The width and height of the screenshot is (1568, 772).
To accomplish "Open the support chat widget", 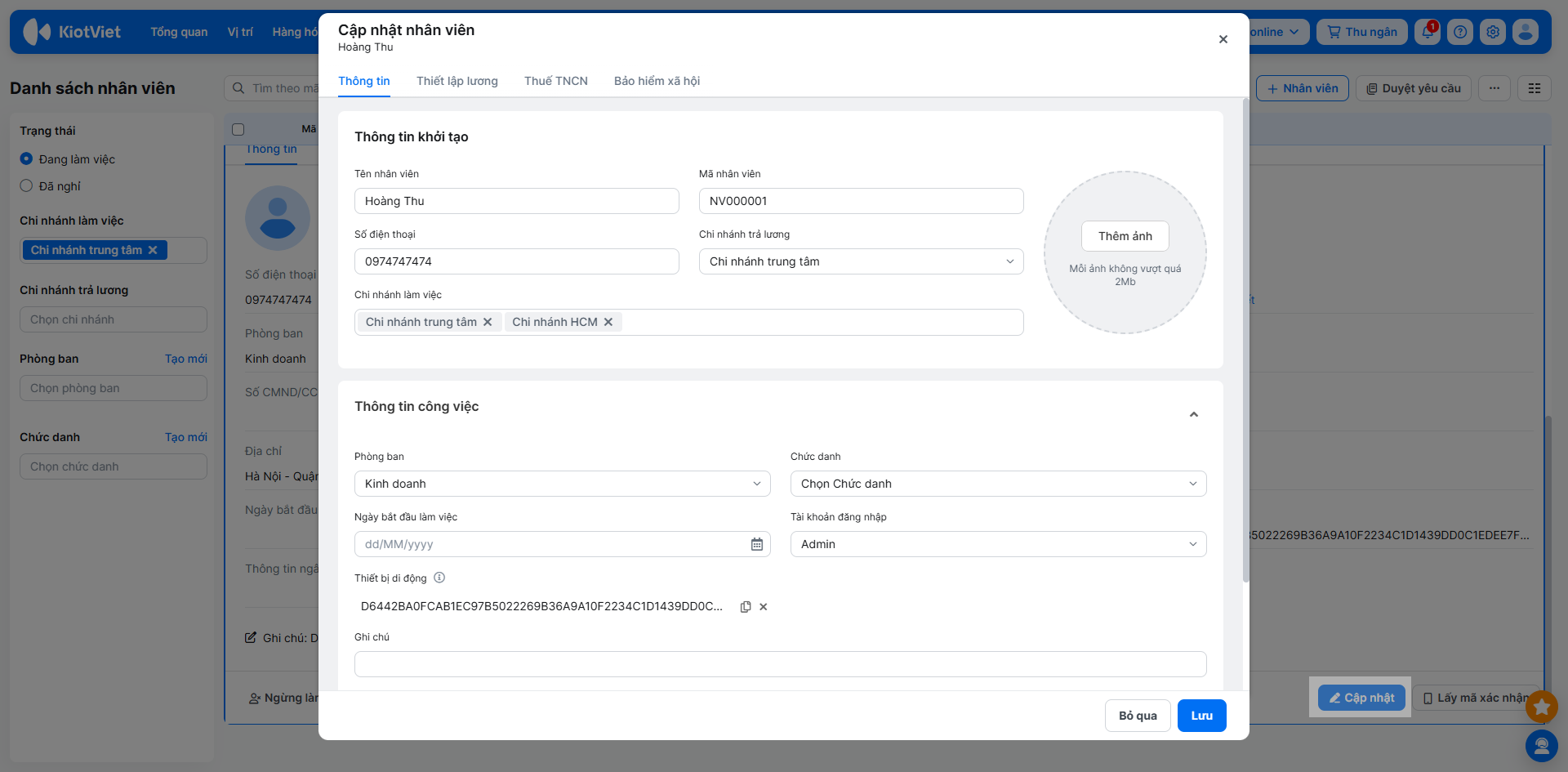I will pos(1542,746).
